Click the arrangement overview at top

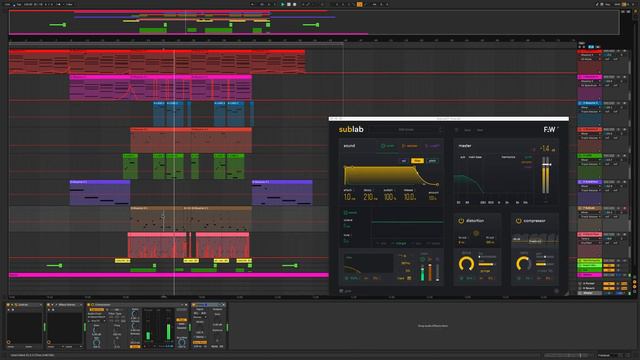click(x=314, y=22)
